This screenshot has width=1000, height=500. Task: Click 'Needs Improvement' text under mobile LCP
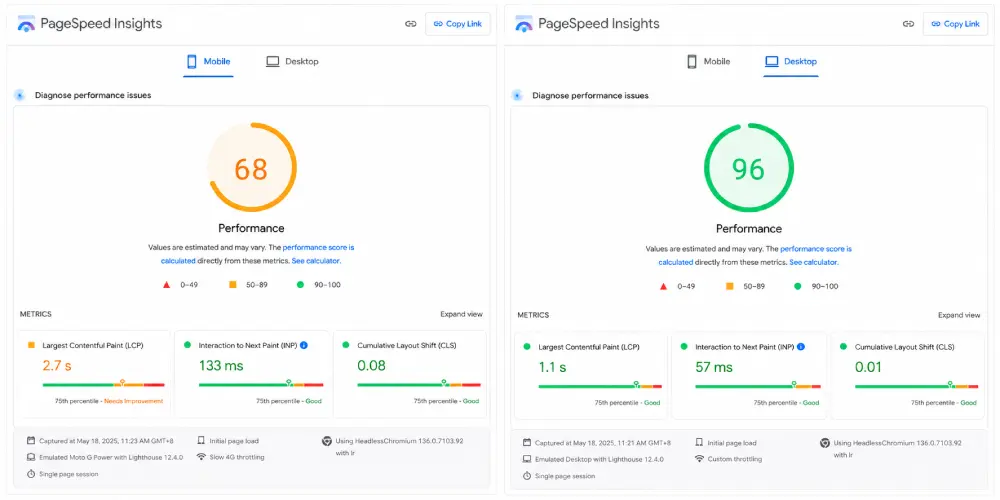(x=133, y=401)
